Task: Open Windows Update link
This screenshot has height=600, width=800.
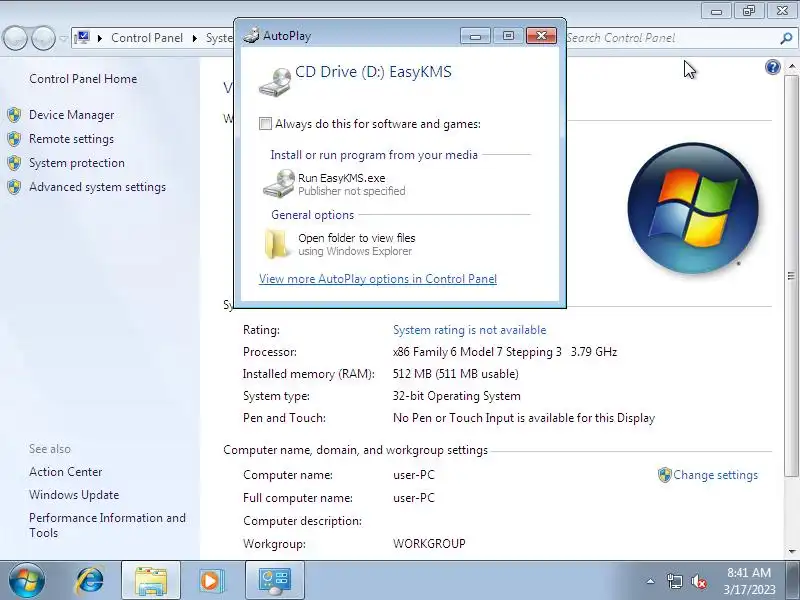Action: click(74, 494)
